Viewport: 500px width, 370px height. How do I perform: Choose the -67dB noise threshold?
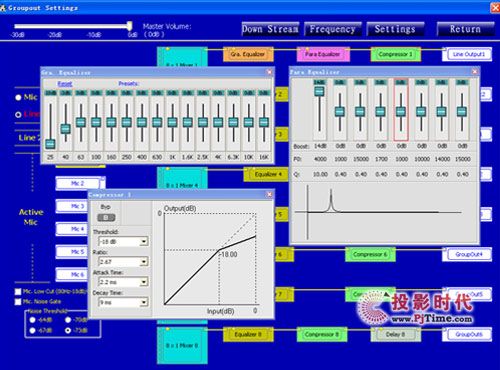tap(32, 330)
